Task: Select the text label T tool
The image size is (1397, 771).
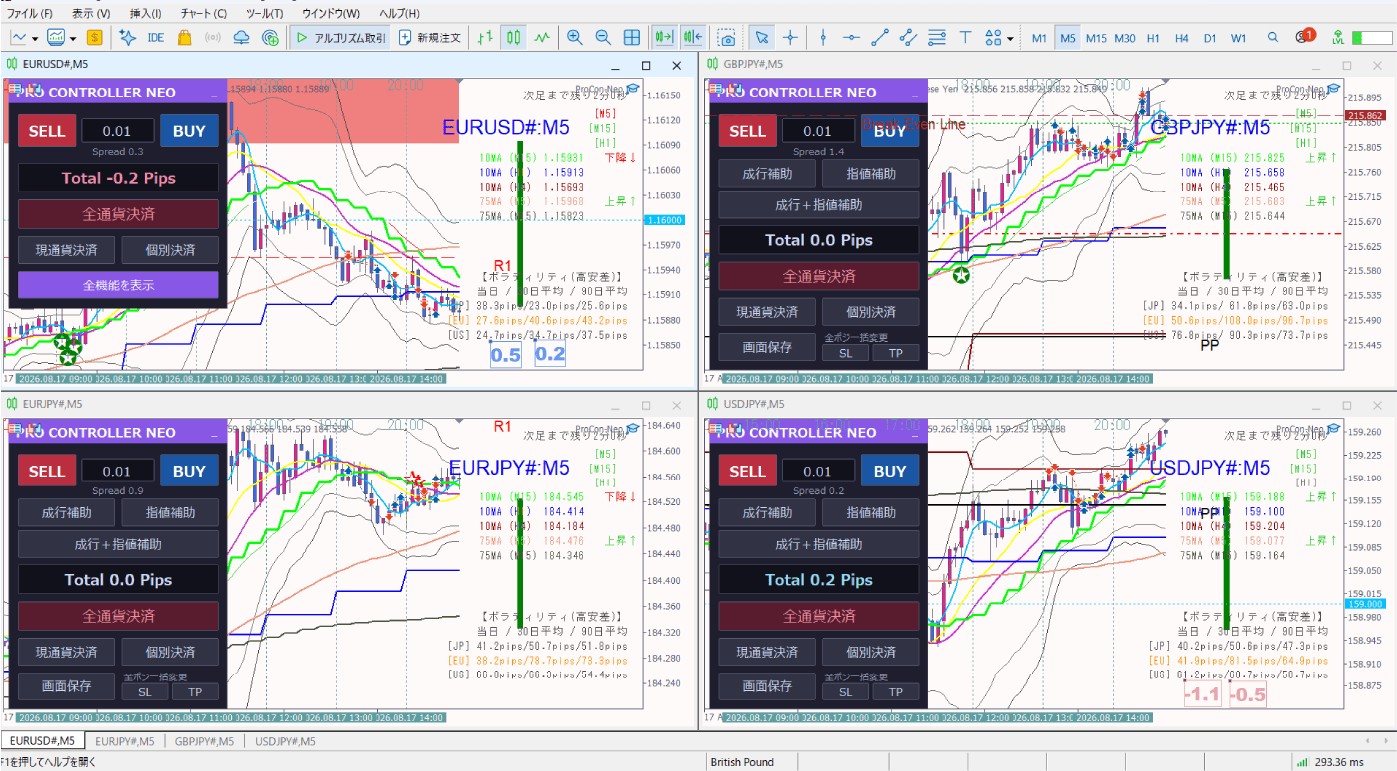Action: (x=965, y=37)
